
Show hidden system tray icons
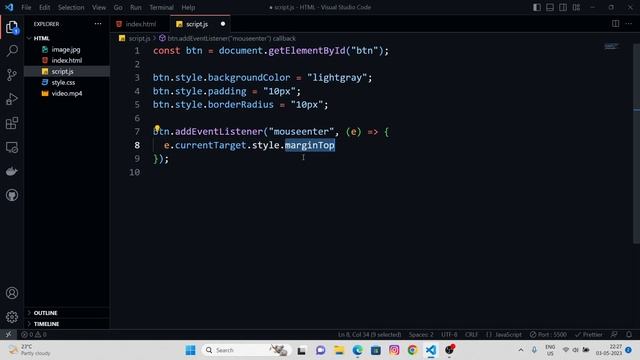click(521, 350)
